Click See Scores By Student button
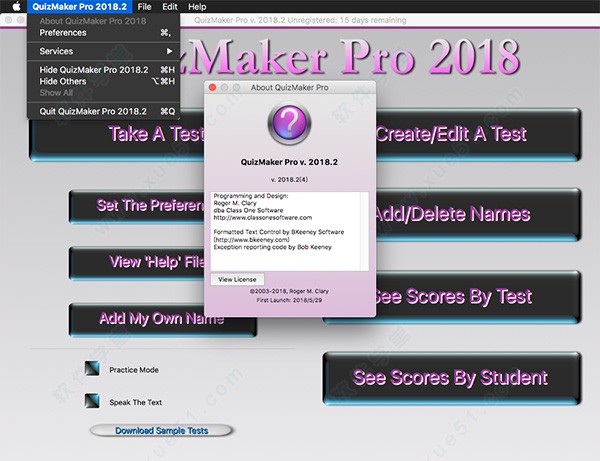Image resolution: width=600 pixels, height=461 pixels. tap(452, 378)
